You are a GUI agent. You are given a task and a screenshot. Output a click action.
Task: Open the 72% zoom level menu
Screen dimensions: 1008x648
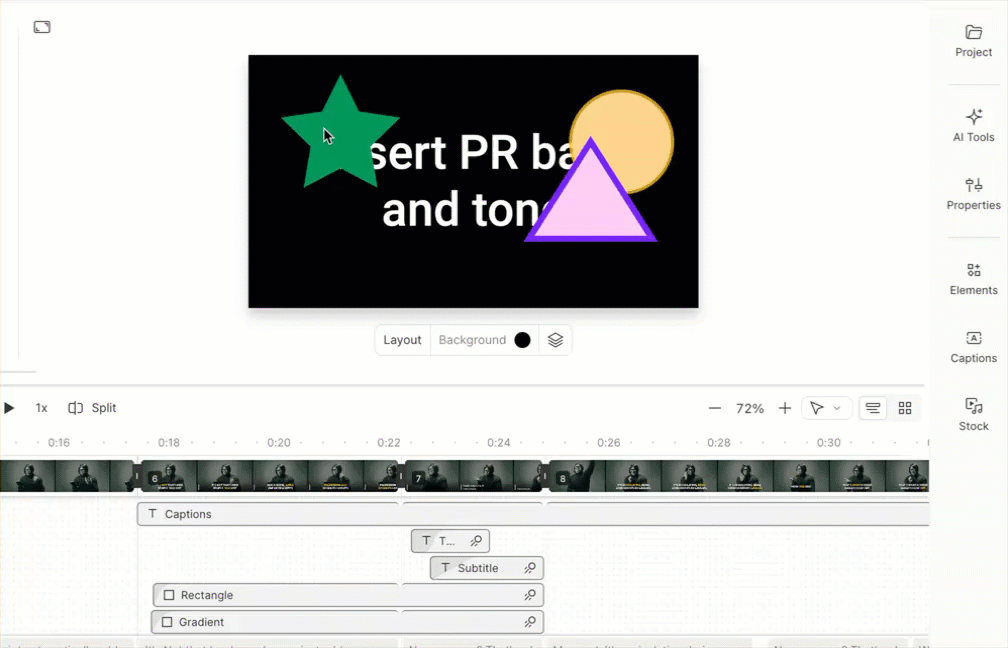pyautogui.click(x=749, y=408)
